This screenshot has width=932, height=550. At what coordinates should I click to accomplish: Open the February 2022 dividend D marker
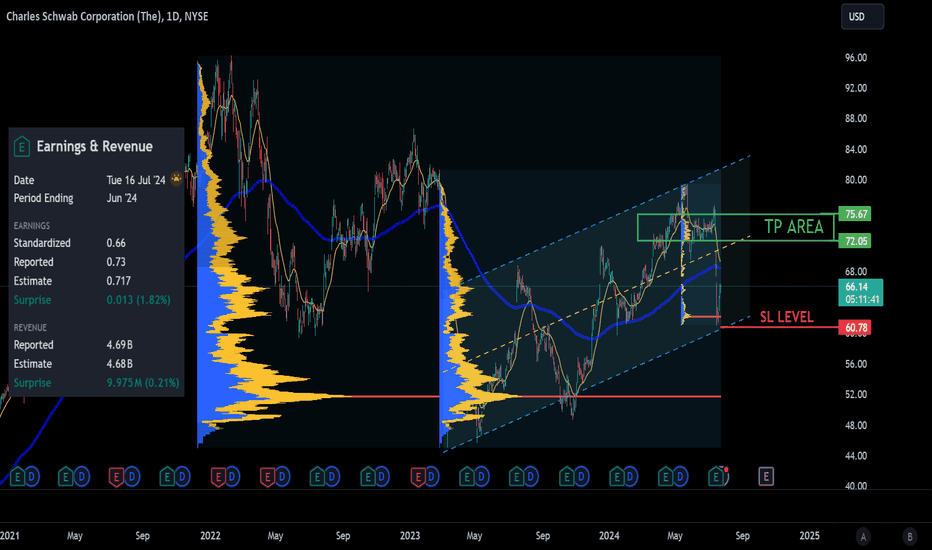(233, 477)
